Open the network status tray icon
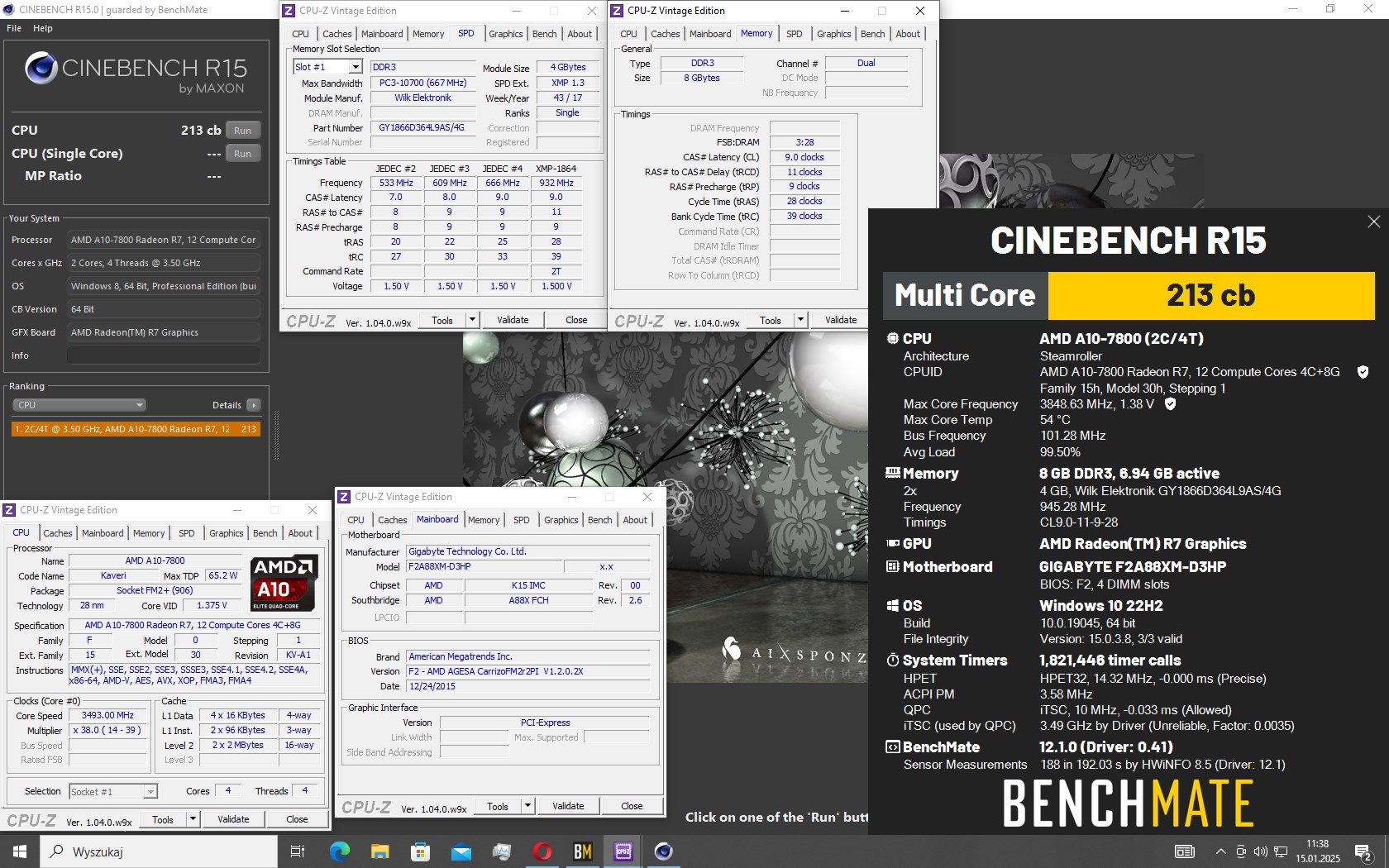 pos(1281,851)
